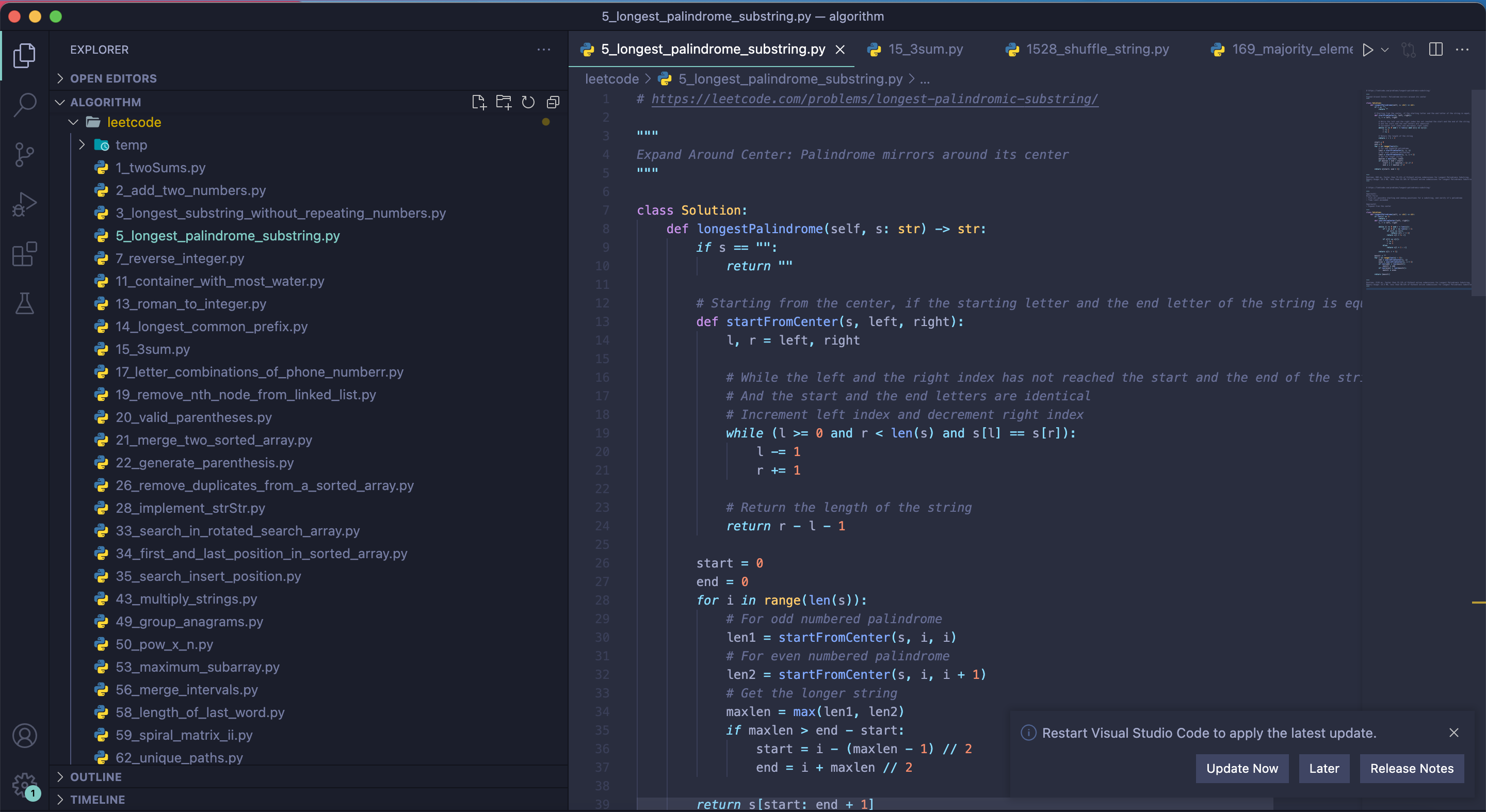
Task: Expand the temp folder
Action: pyautogui.click(x=131, y=145)
